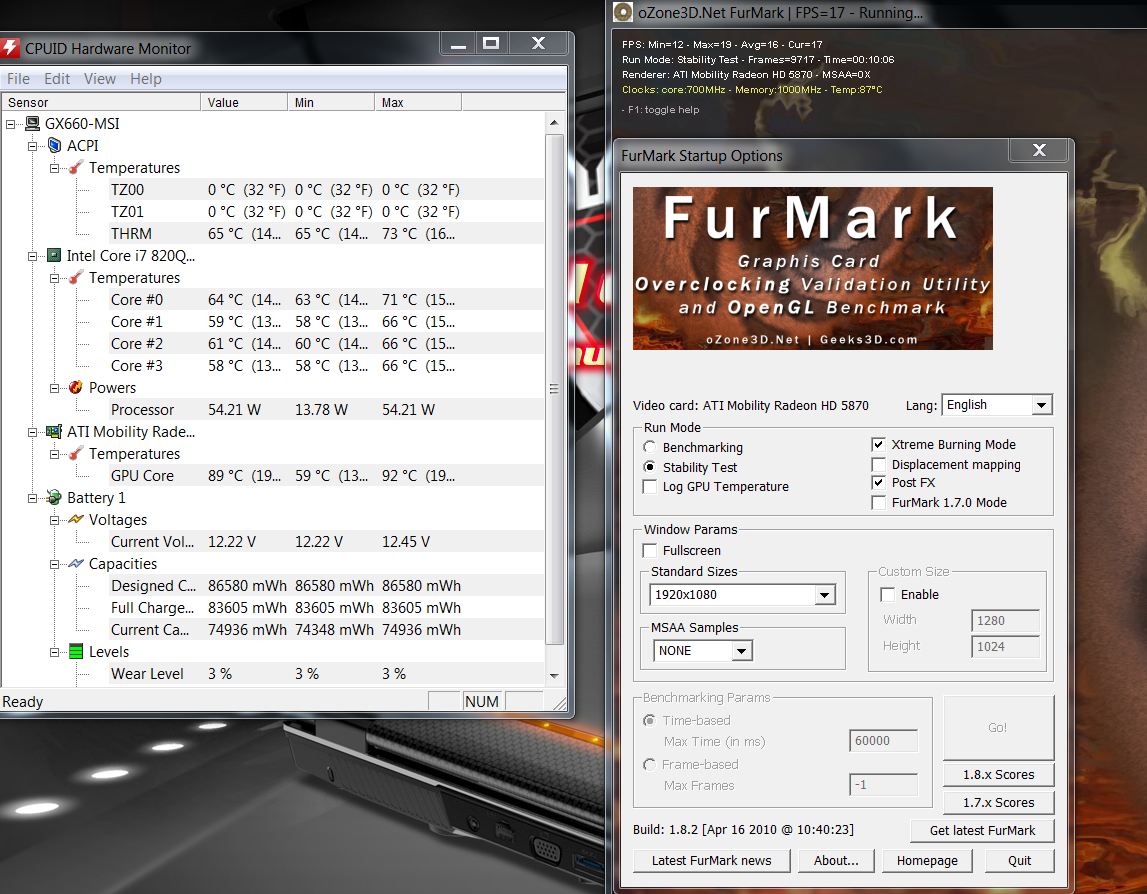
Task: Click the FurMark banner image
Action: point(813,268)
